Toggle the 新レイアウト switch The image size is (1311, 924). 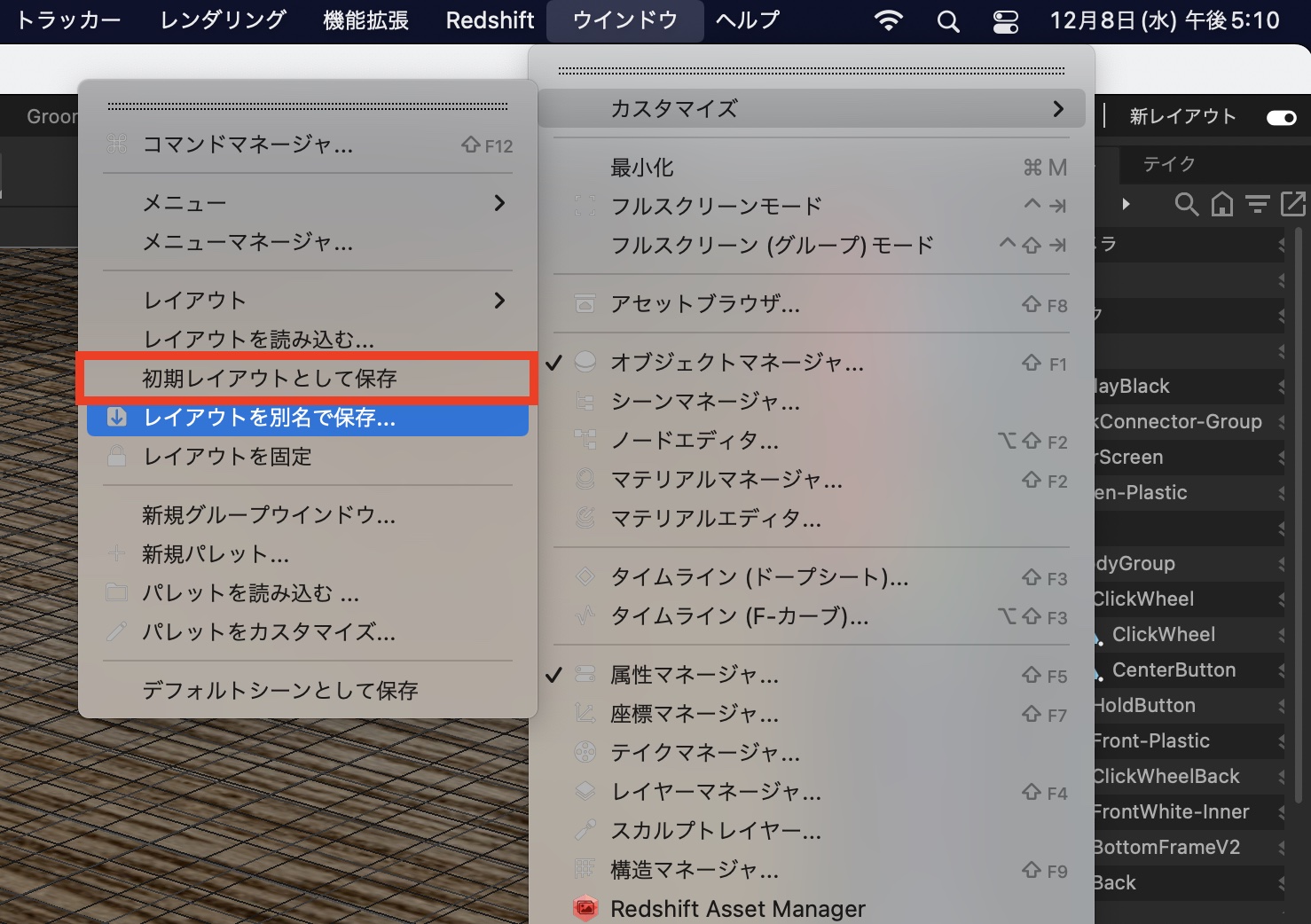(1281, 117)
